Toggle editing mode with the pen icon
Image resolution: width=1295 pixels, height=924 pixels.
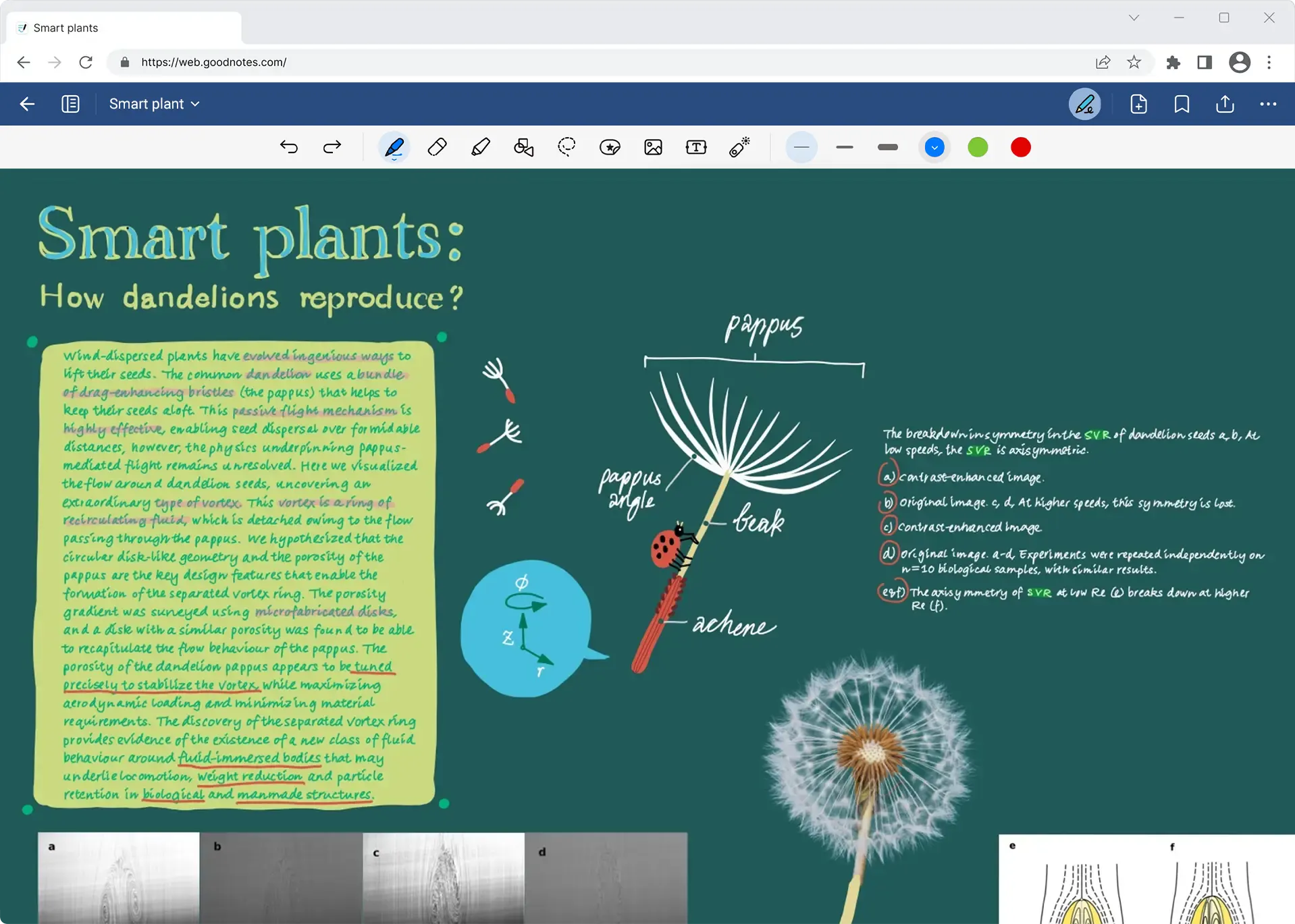(1084, 104)
